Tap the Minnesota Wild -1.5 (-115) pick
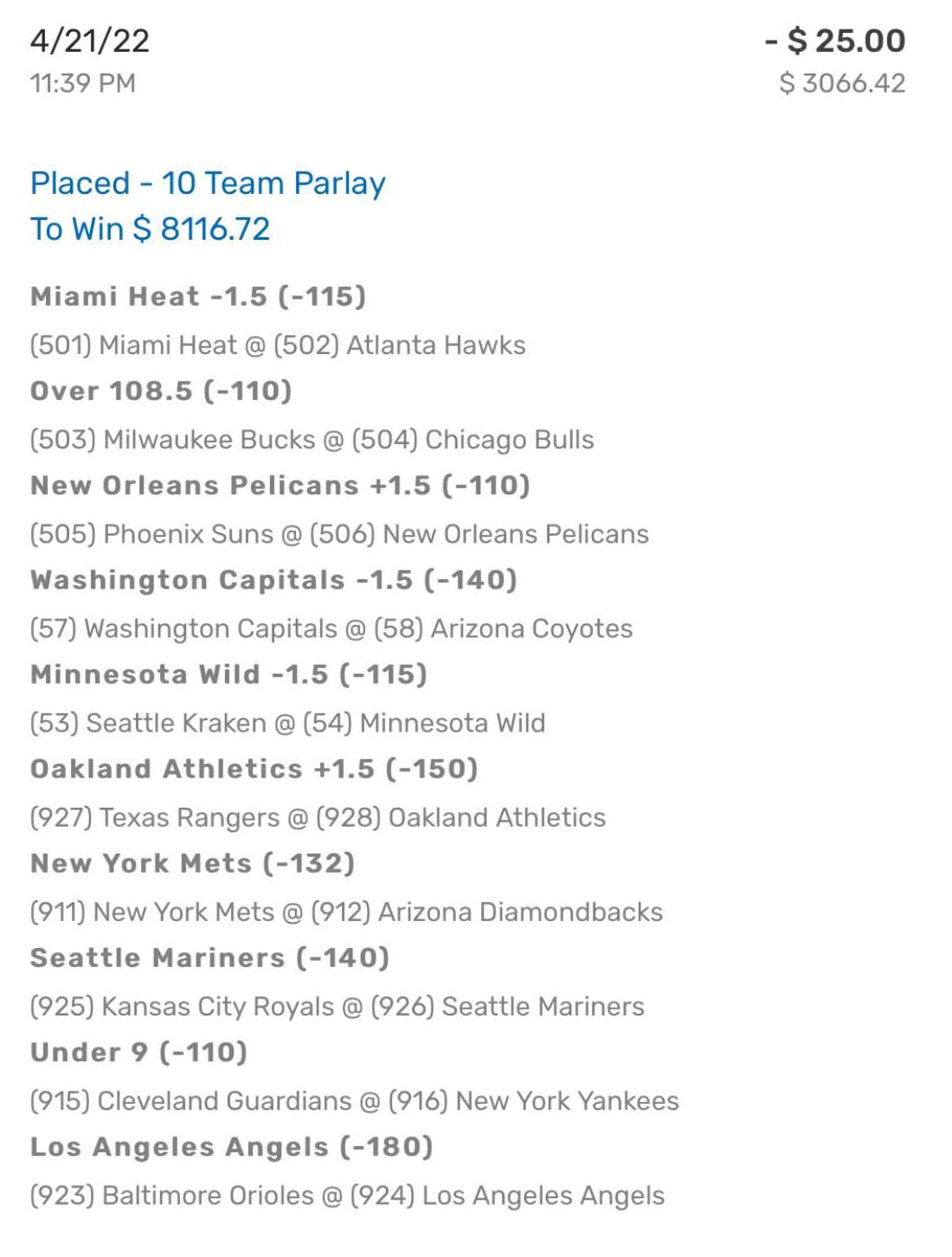 (x=228, y=674)
